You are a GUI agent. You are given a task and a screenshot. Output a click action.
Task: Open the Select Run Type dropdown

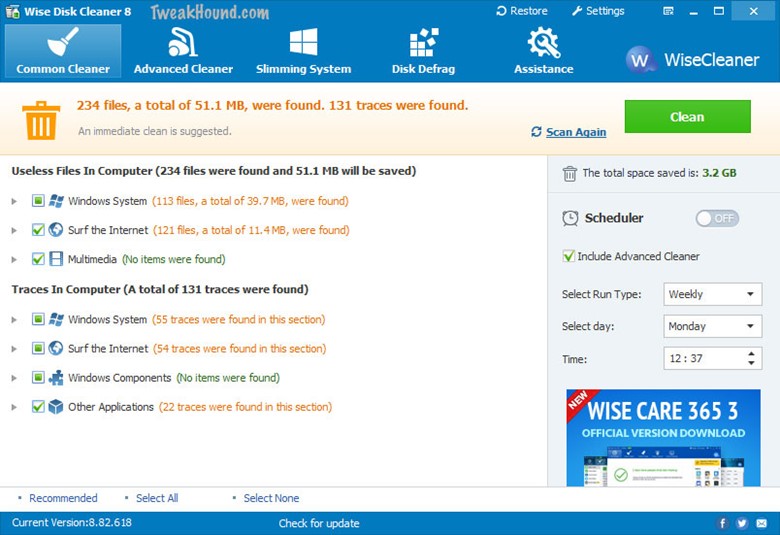pyautogui.click(x=712, y=294)
